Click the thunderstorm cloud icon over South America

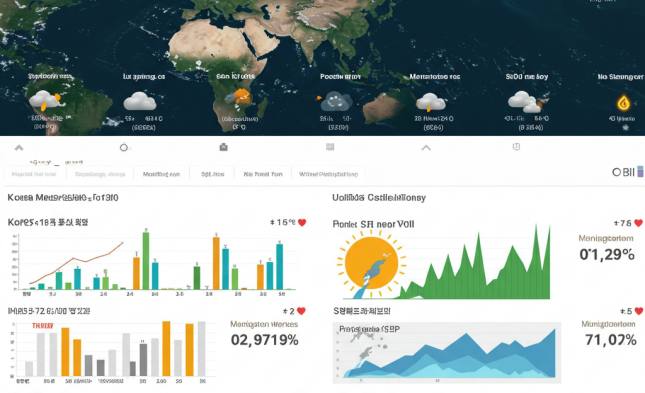pyautogui.click(x=44, y=101)
